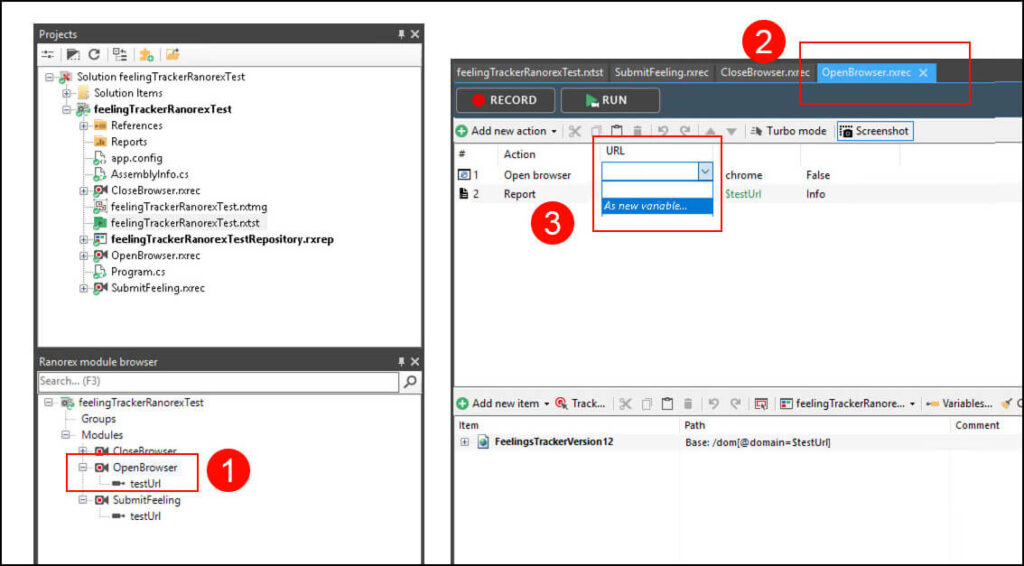
Task: Toggle the Screenshot button
Action: click(875, 131)
